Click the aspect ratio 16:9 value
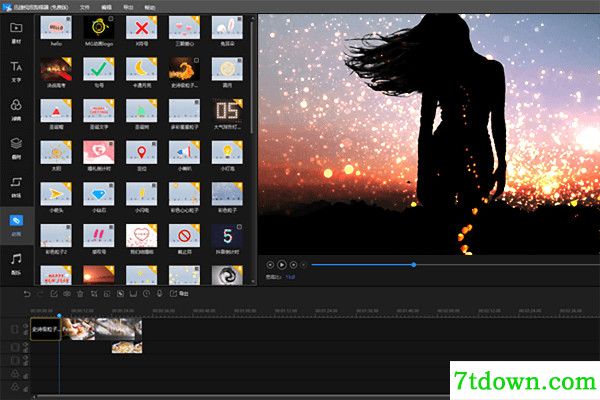This screenshot has width=600, height=400. coord(290,277)
